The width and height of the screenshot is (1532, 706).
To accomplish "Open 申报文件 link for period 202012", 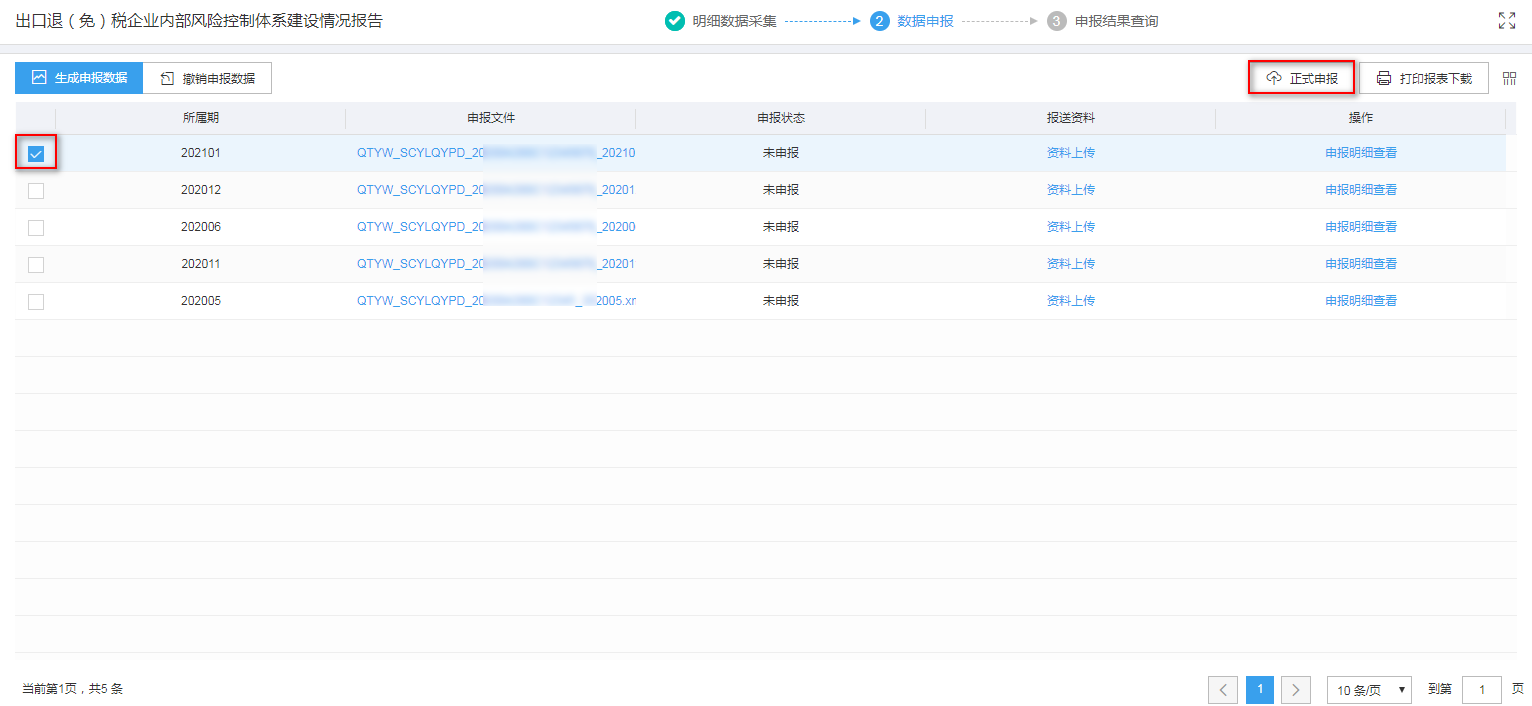I will point(496,190).
